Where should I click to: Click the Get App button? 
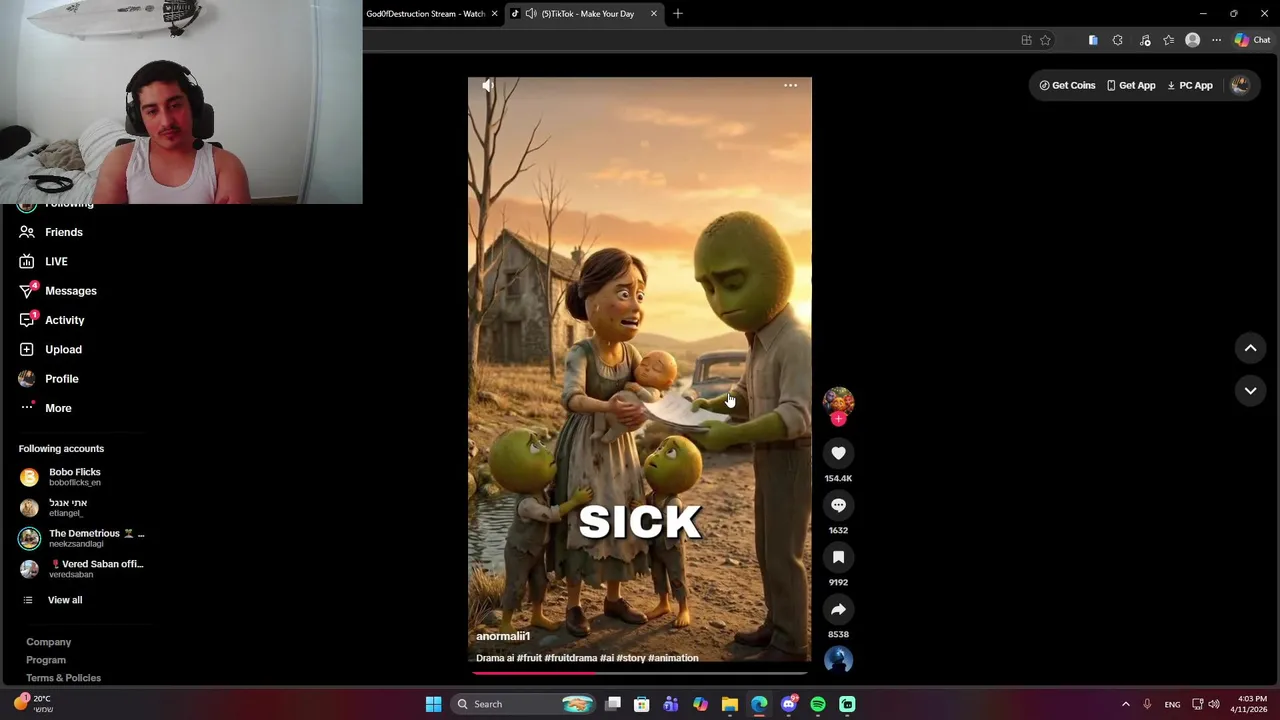tap(1131, 86)
